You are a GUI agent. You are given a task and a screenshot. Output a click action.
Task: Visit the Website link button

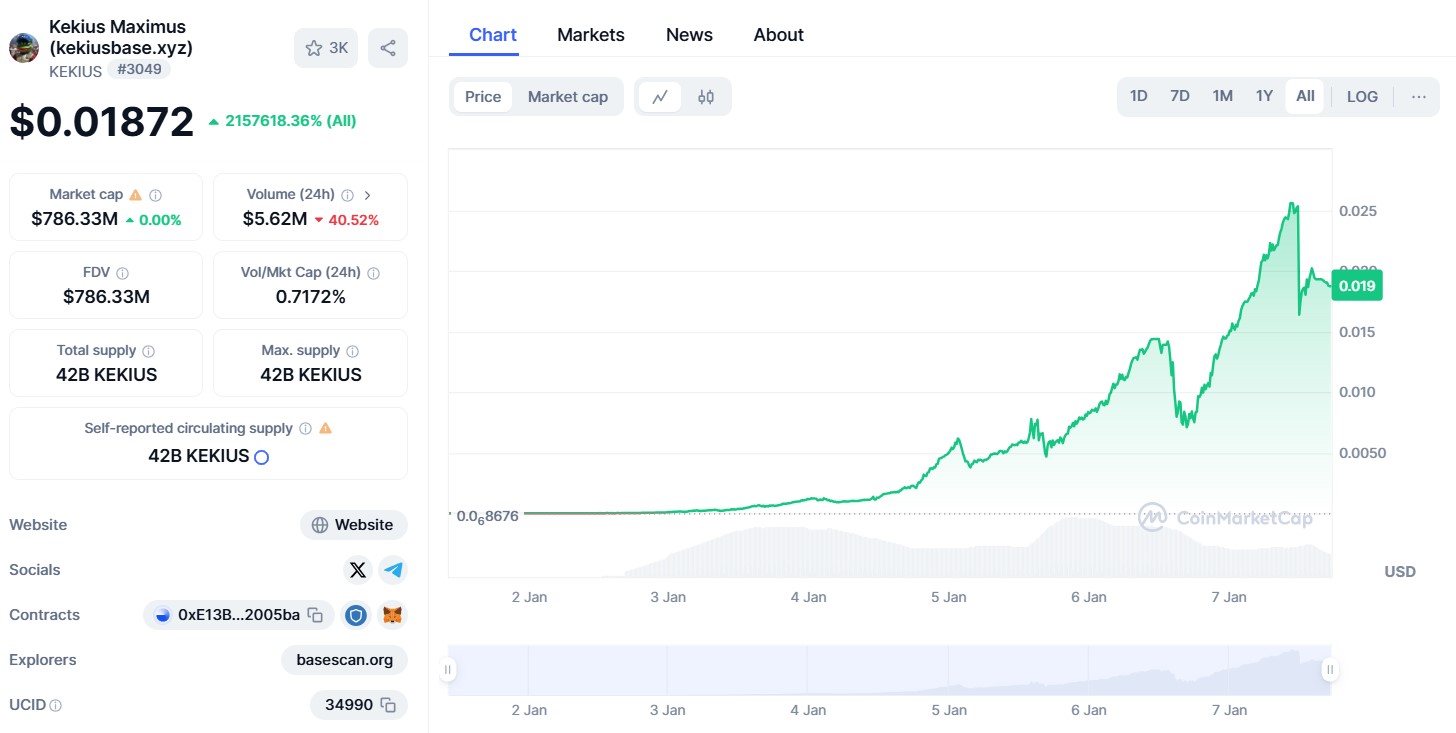353,525
